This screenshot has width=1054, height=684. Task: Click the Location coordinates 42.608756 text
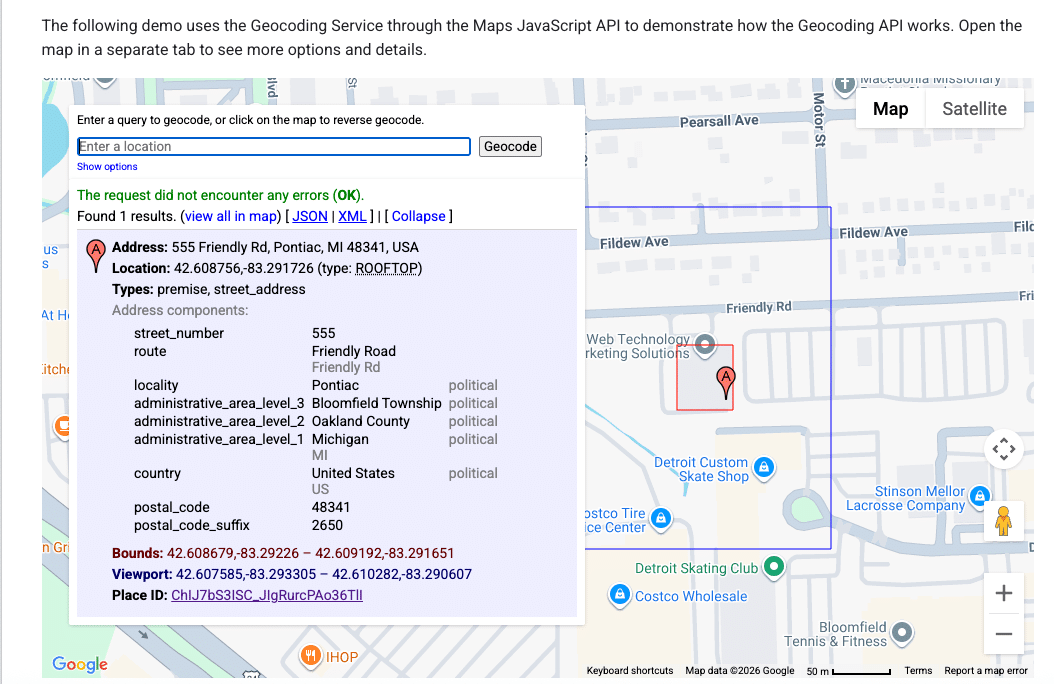[x=244, y=269]
